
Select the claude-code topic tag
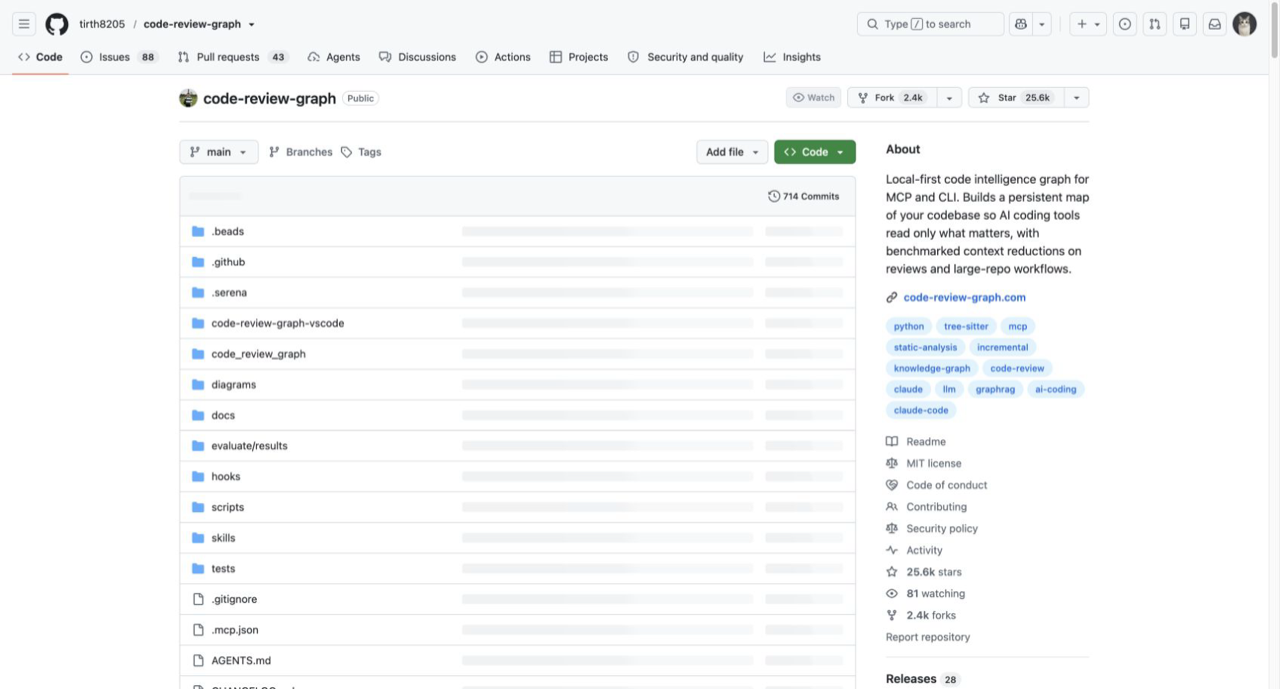pyautogui.click(x=921, y=410)
